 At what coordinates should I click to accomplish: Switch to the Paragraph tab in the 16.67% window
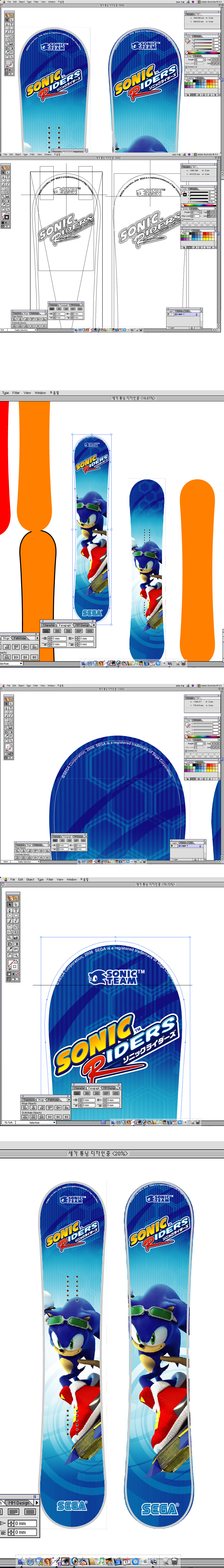[x=64, y=625]
